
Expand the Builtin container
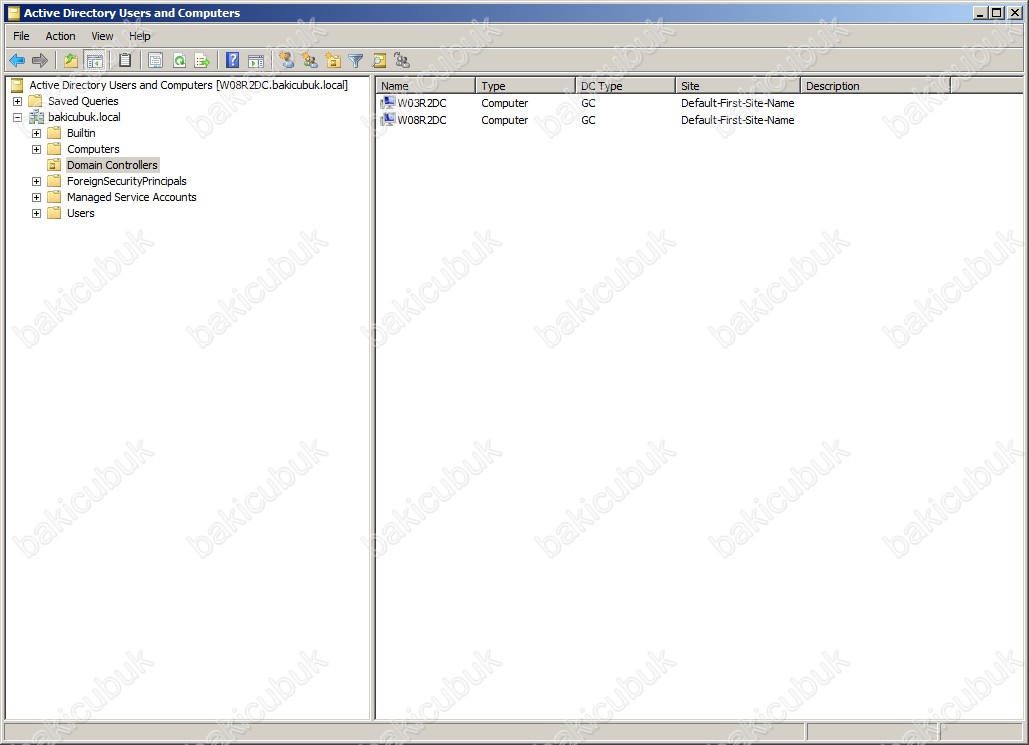[x=37, y=133]
